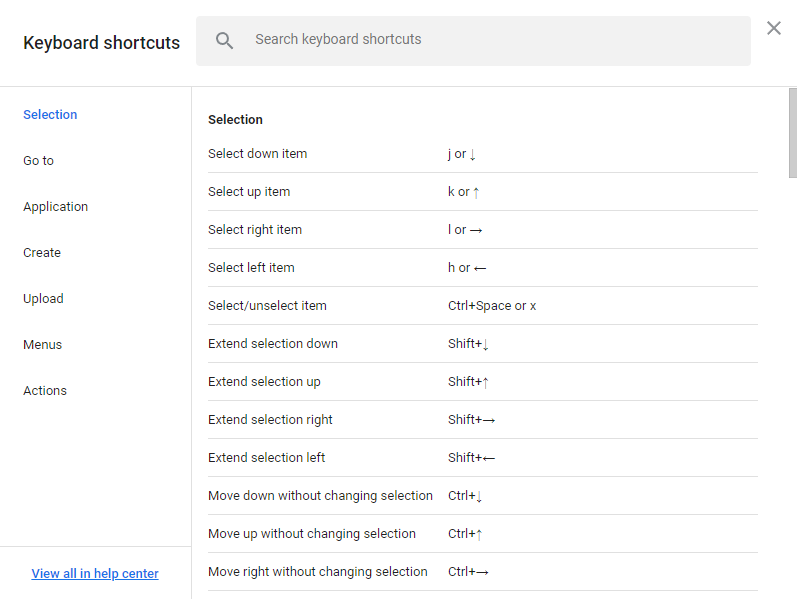The image size is (797, 599).
Task: Open the Menus shortcuts category
Action: pyautogui.click(x=42, y=345)
